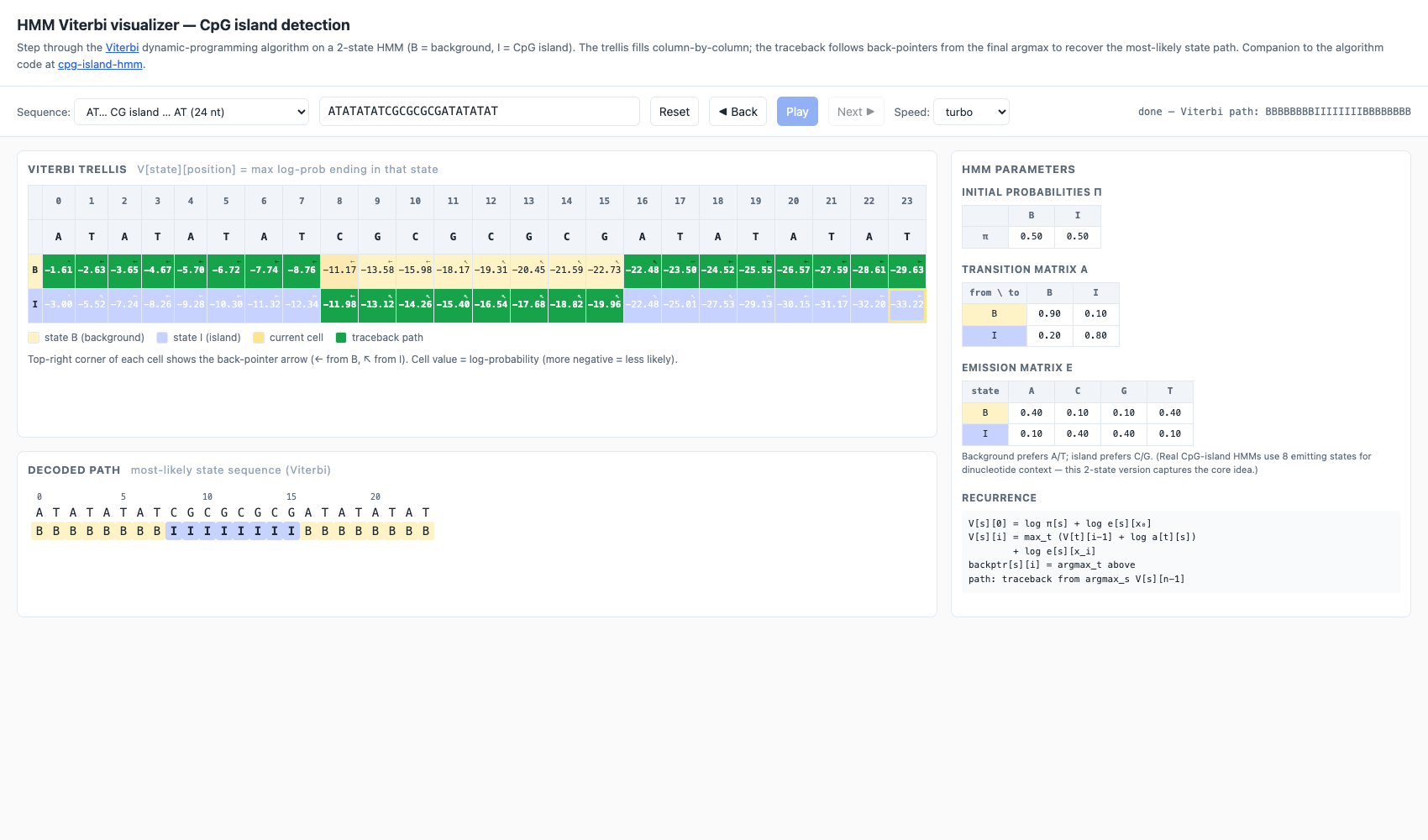The image size is (1428, 840).
Task: Open the cpg-island-hmm link
Action: [x=100, y=65]
